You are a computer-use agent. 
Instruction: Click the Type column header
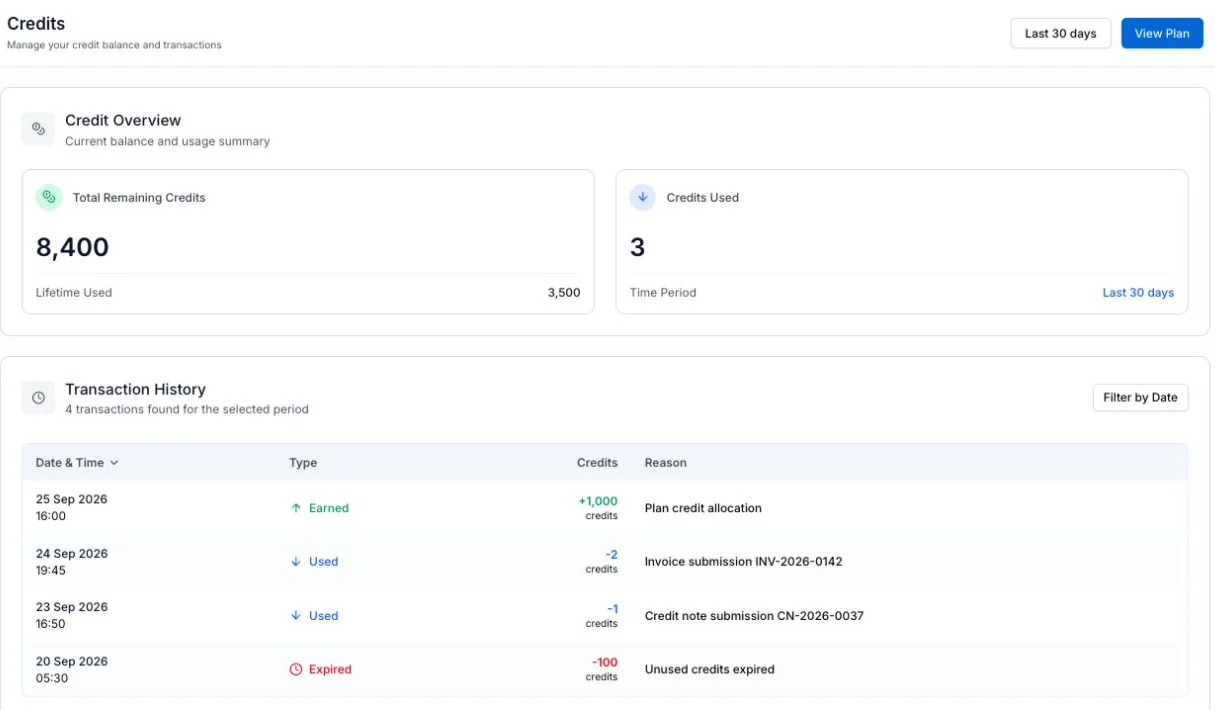(x=303, y=463)
